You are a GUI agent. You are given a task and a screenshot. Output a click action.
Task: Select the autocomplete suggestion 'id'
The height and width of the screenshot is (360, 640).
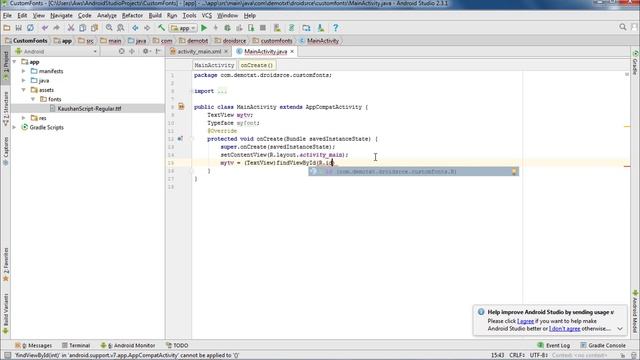pos(413,171)
